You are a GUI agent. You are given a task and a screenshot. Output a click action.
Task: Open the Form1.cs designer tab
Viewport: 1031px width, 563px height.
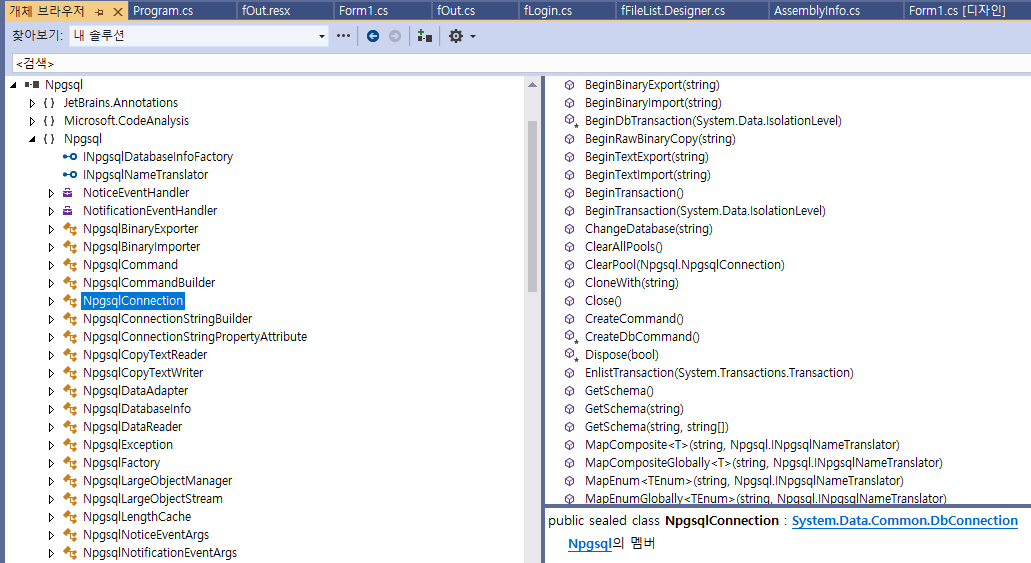pos(957,11)
